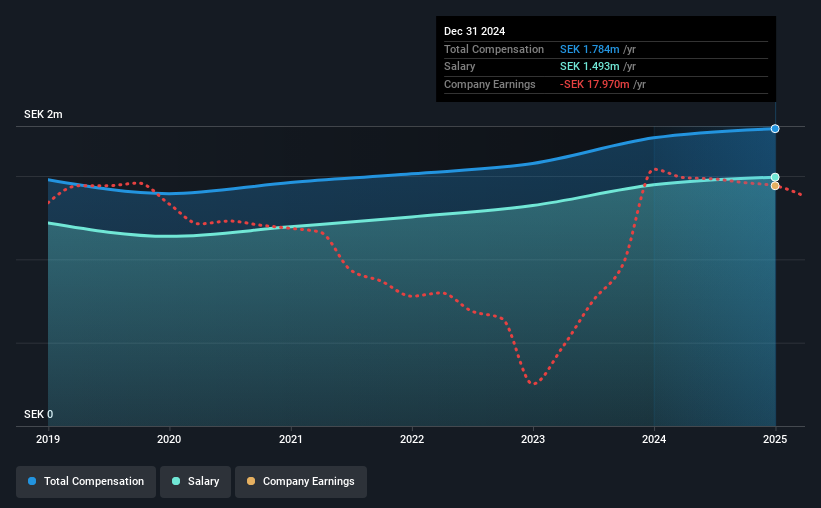Click the Company Earnings tooltip row label
The width and height of the screenshot is (821, 508).
coord(490,84)
